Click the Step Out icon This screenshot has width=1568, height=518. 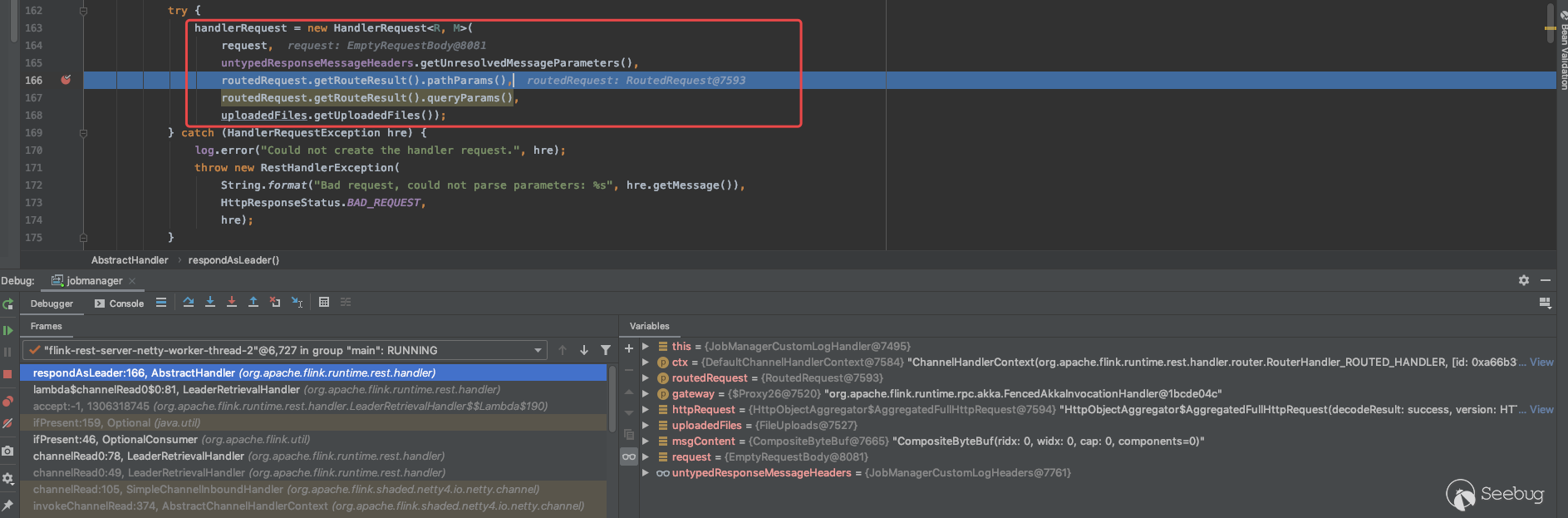tap(253, 303)
